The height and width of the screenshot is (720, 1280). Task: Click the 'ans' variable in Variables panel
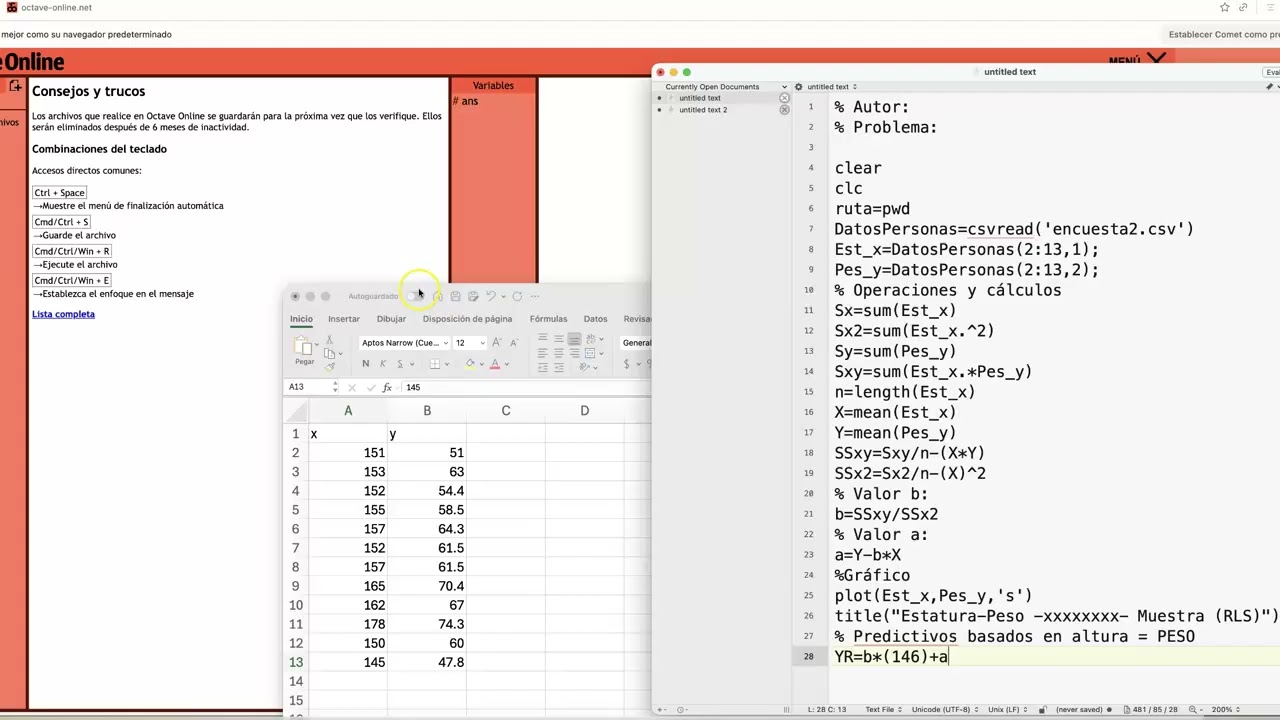coord(469,101)
